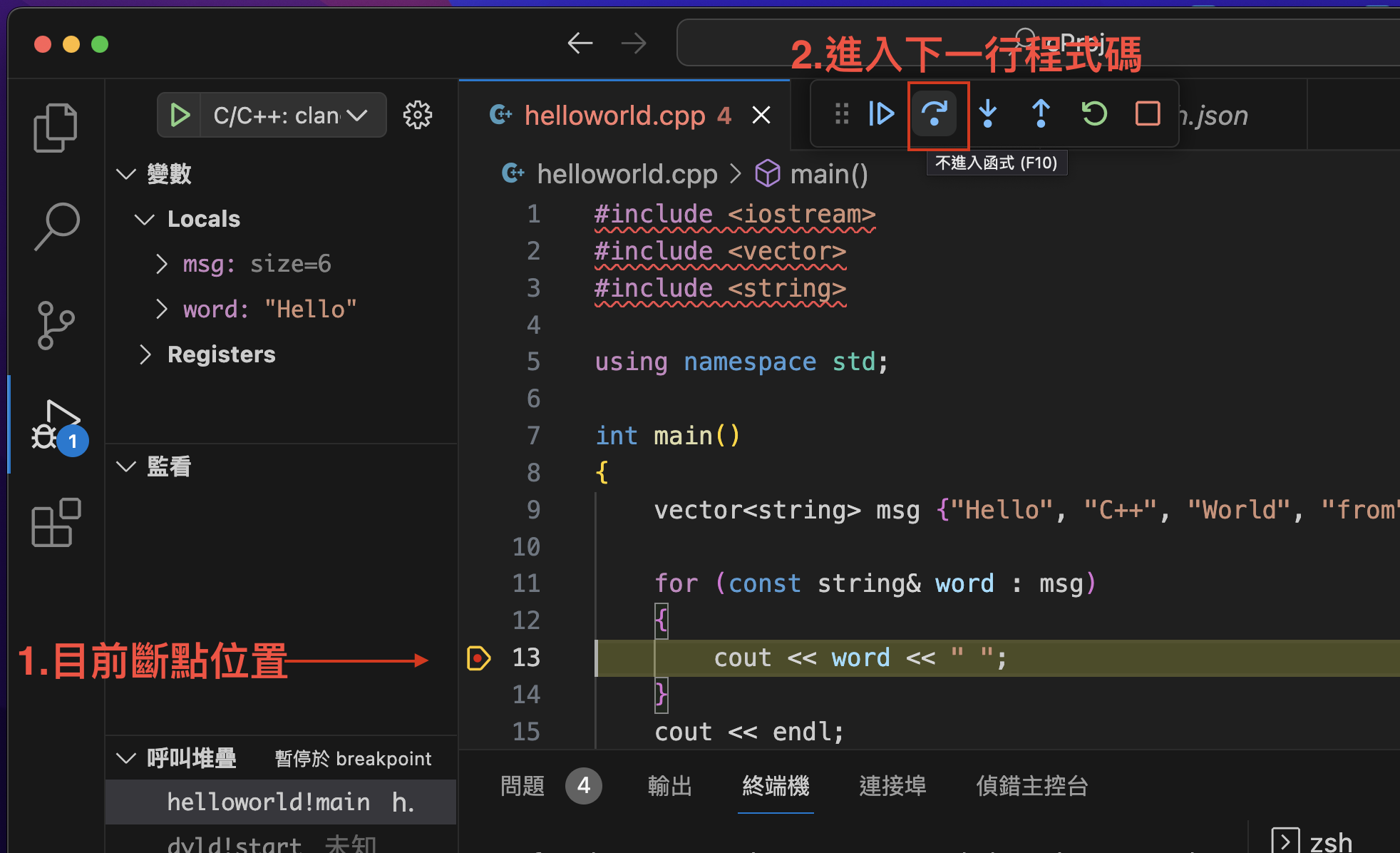Start debugging with green play button
The width and height of the screenshot is (1400, 853).
pyautogui.click(x=180, y=115)
